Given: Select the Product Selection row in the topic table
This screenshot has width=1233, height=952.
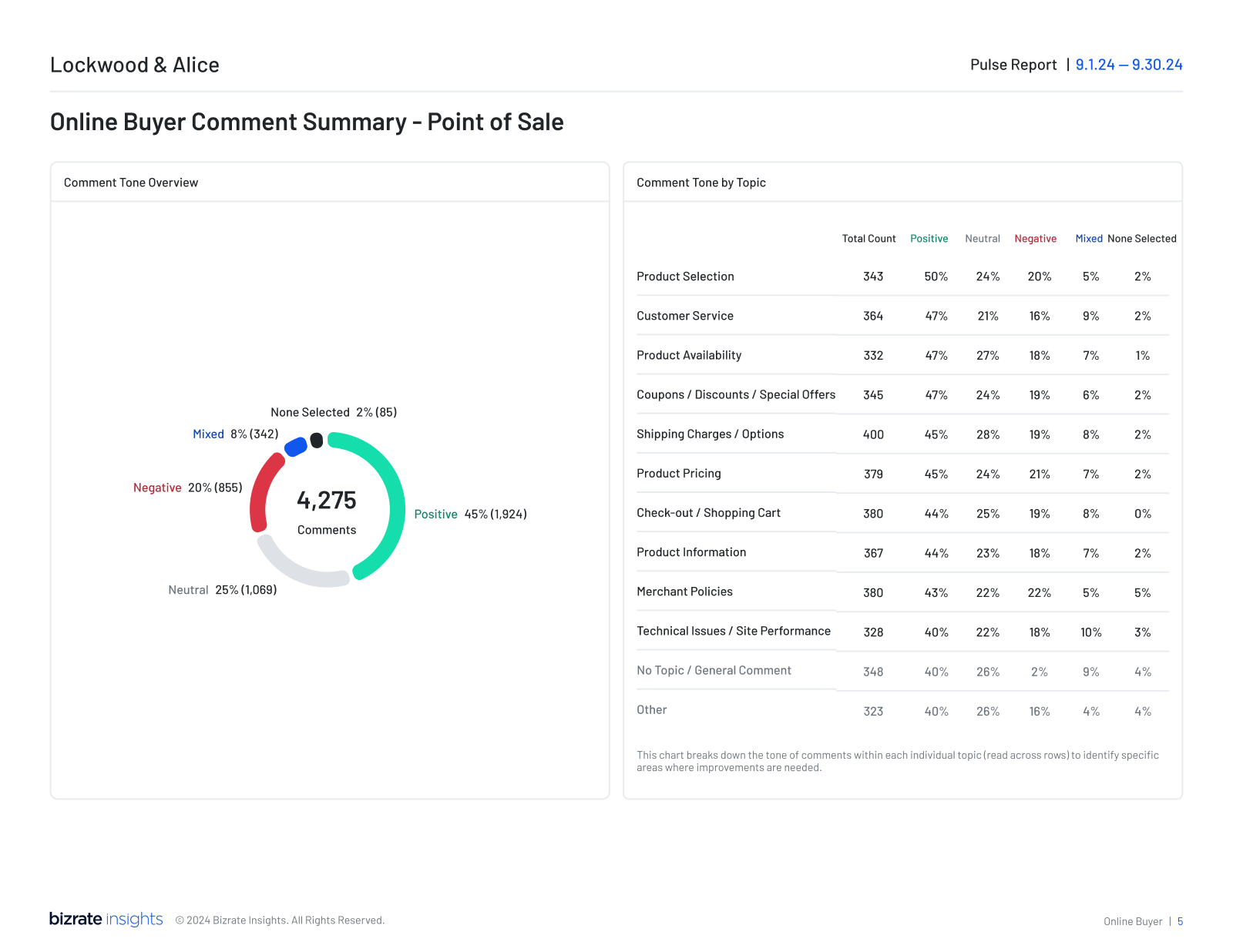Looking at the screenshot, I should [x=685, y=277].
